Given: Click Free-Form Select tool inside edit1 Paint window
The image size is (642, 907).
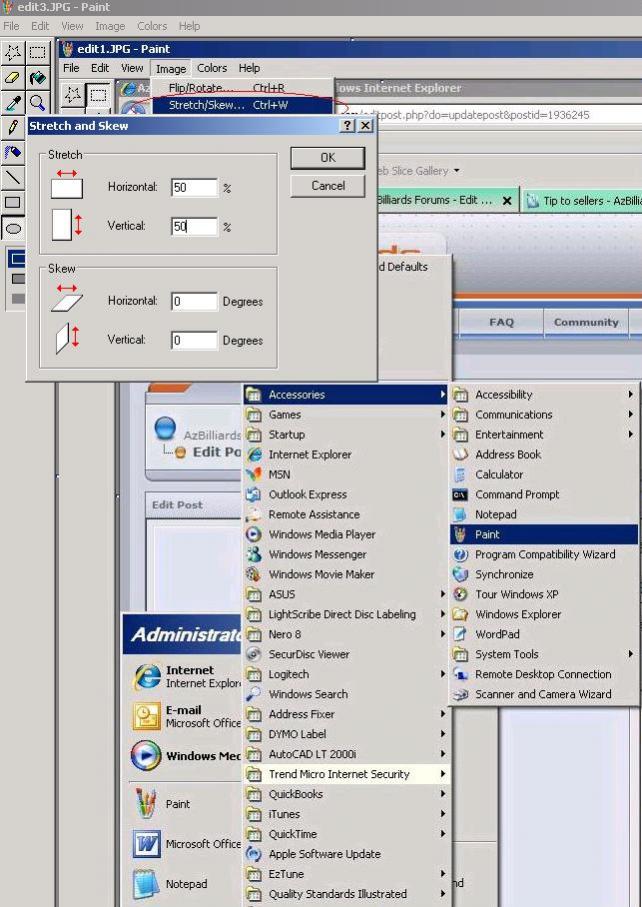Looking at the screenshot, I should (x=73, y=95).
